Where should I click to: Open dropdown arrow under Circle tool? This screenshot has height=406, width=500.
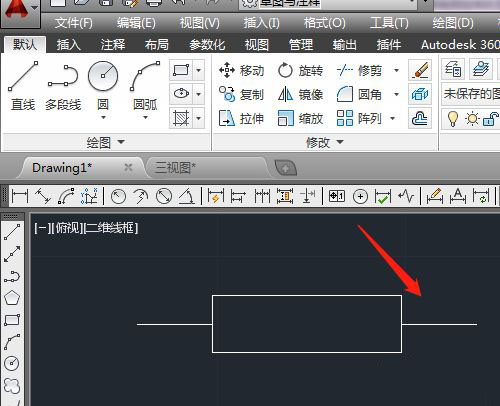(x=103, y=117)
